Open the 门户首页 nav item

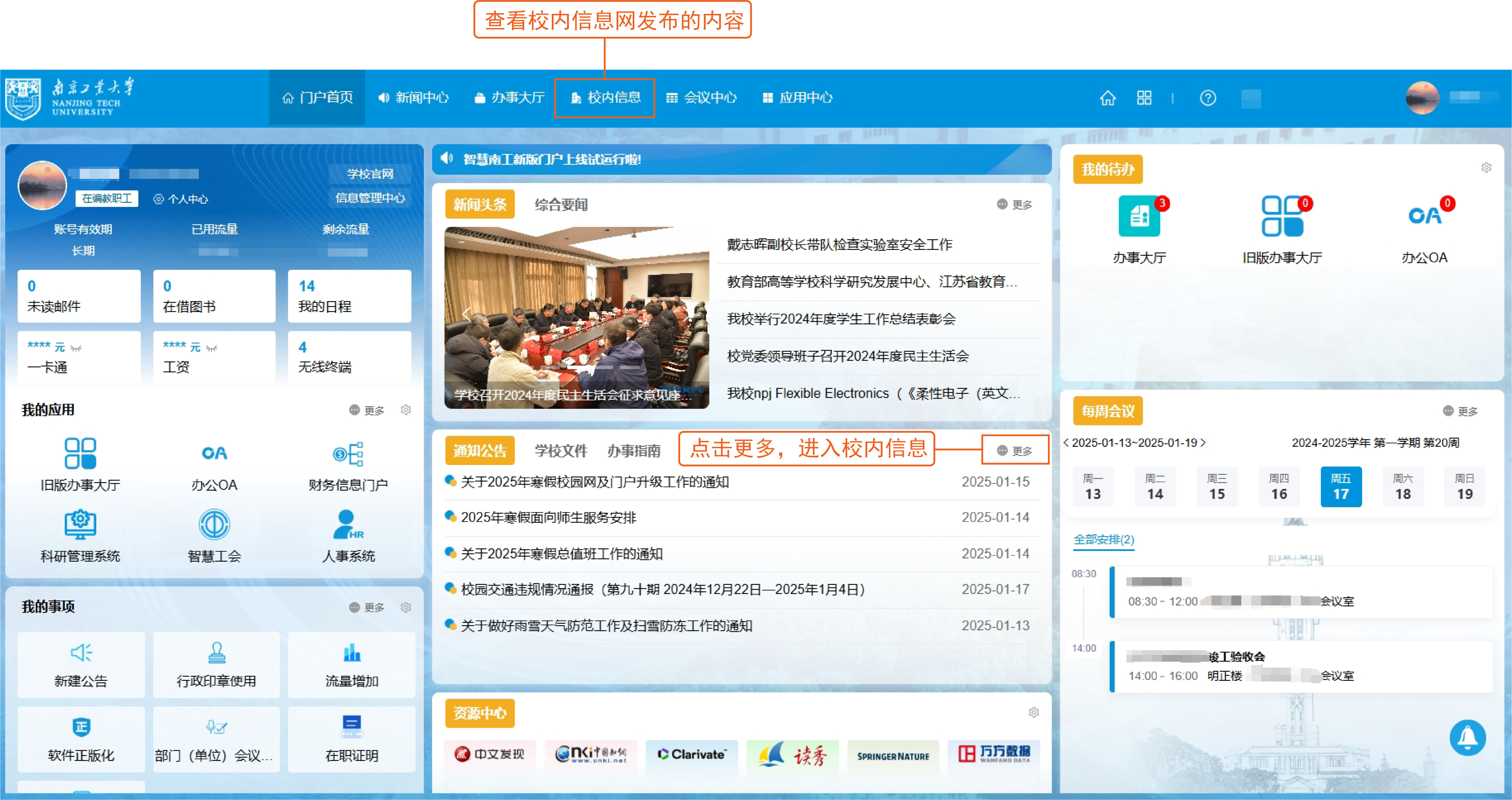coord(317,97)
